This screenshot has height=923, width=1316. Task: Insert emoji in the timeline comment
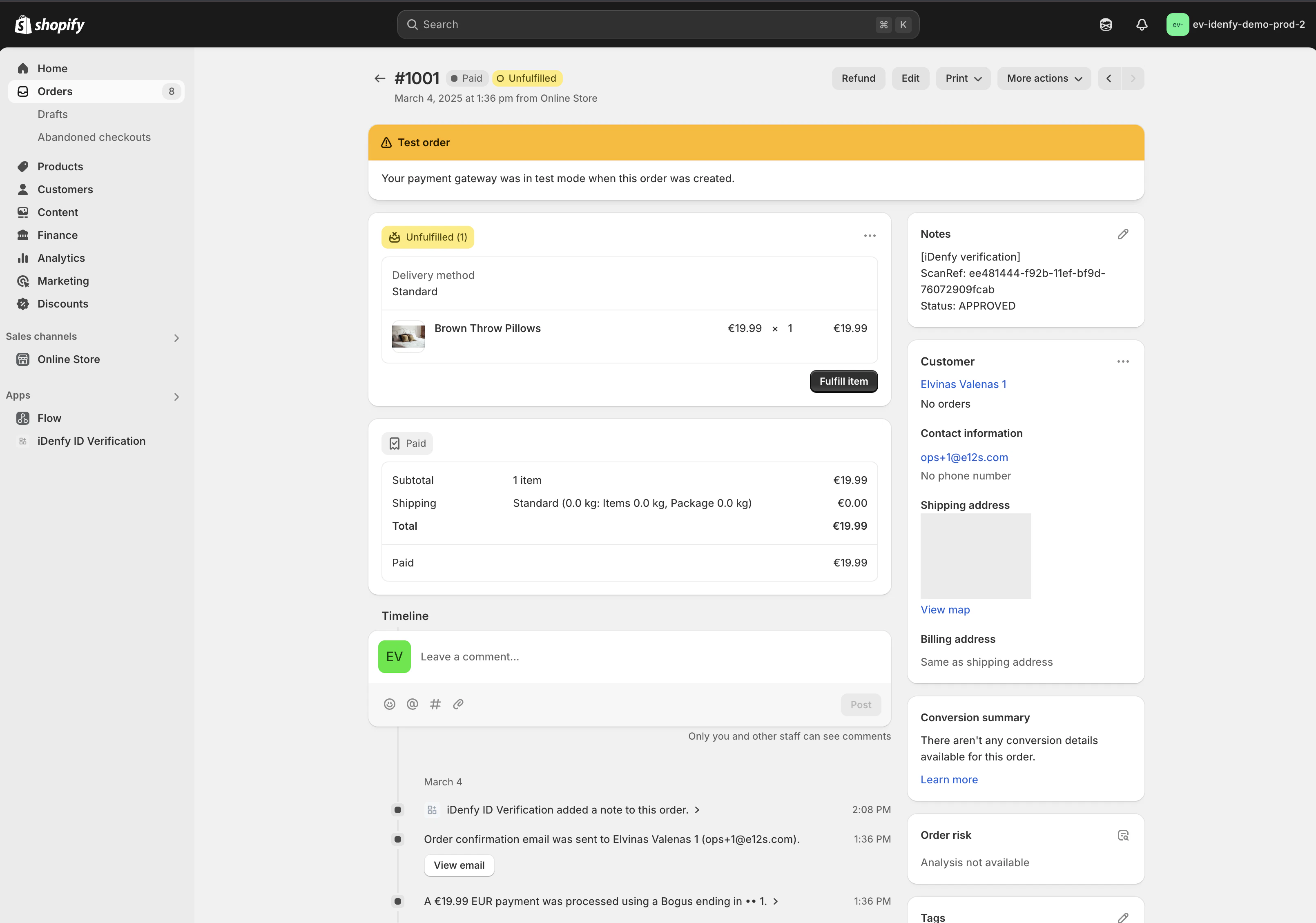(x=389, y=704)
